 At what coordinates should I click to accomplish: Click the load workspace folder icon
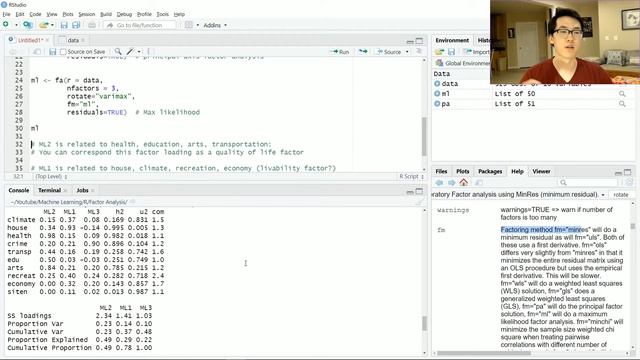(x=440, y=52)
